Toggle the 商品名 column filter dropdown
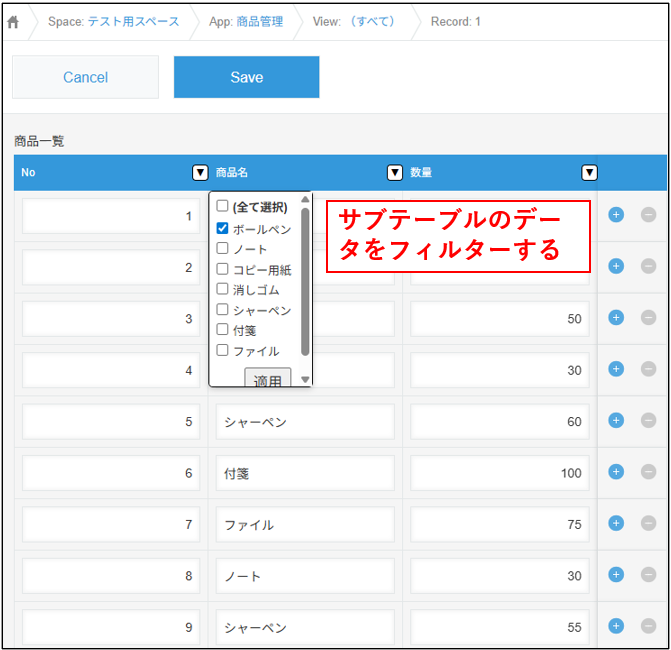 click(x=395, y=173)
